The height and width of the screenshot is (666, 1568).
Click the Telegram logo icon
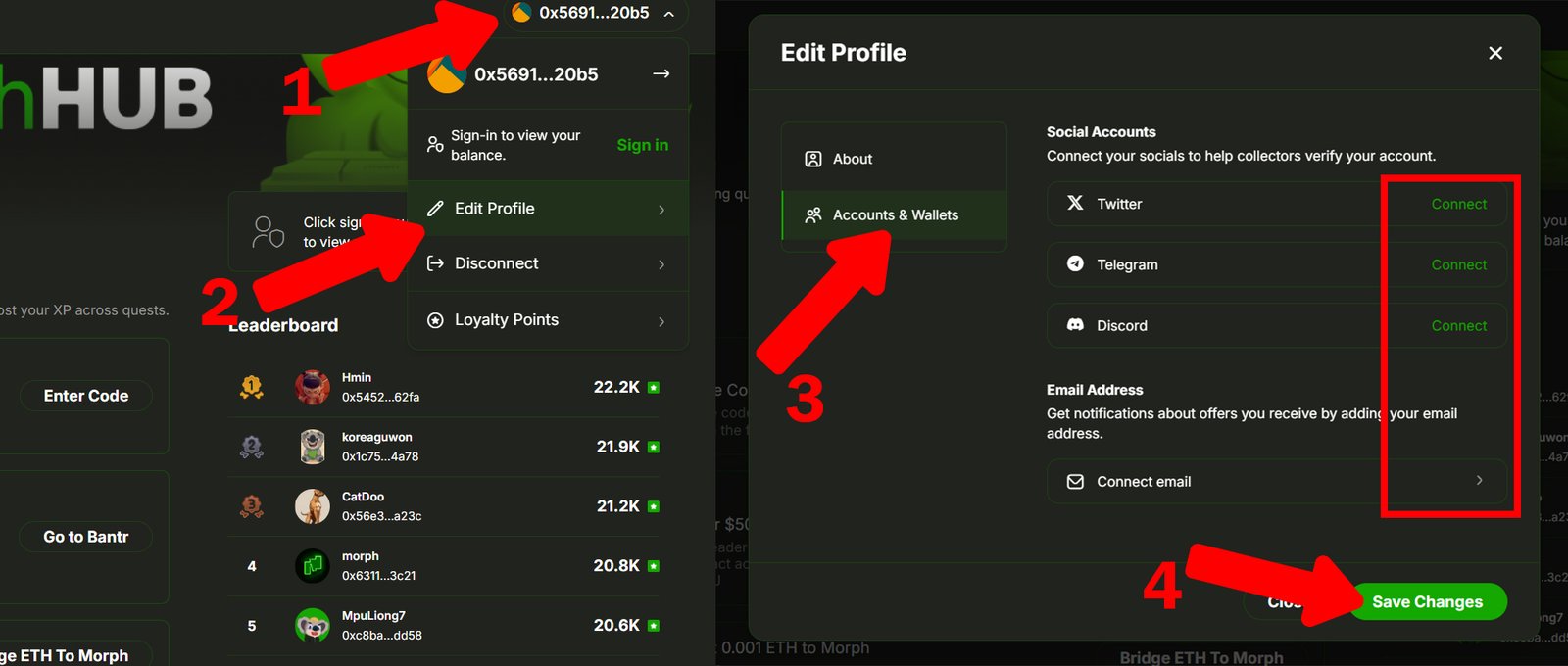(1075, 263)
